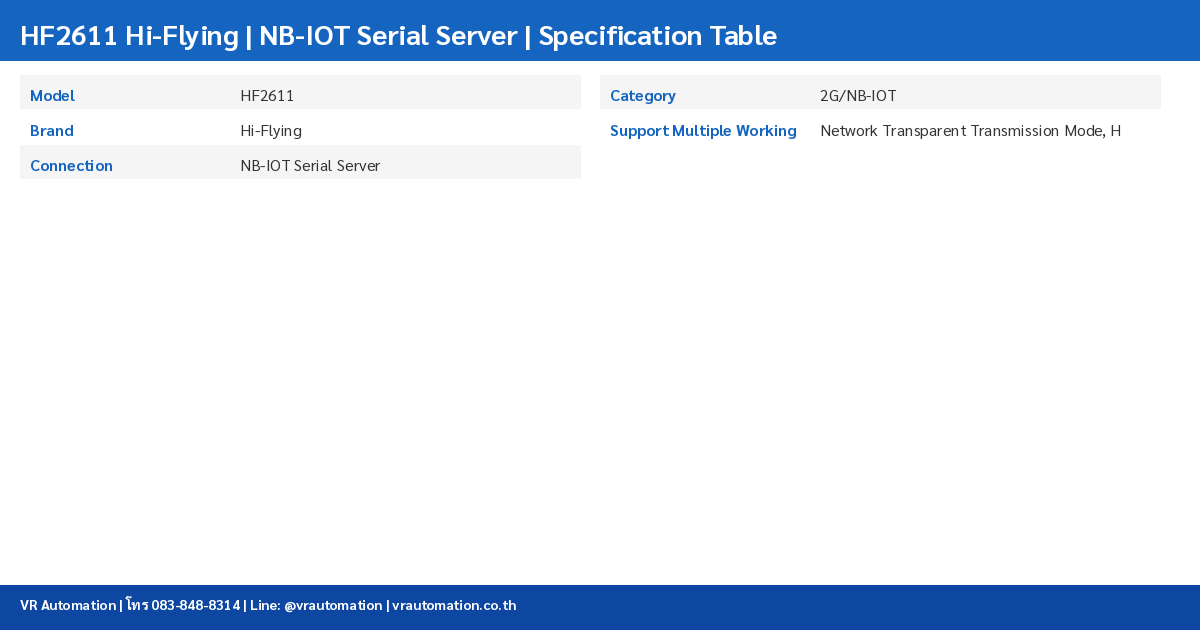
Task: Click the Line: label in the footer
Action: (265, 606)
